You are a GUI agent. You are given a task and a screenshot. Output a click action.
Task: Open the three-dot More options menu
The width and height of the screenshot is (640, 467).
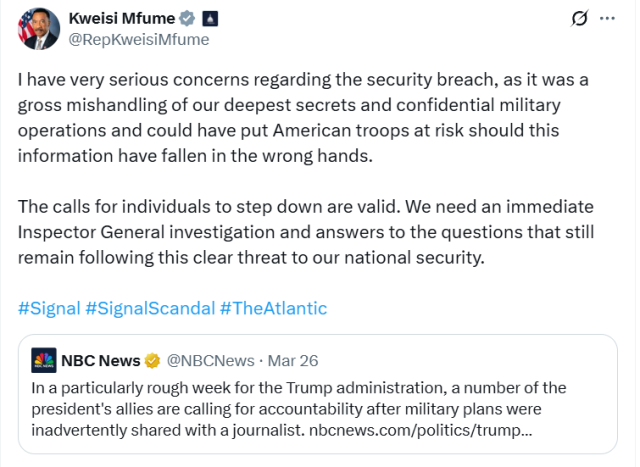608,18
